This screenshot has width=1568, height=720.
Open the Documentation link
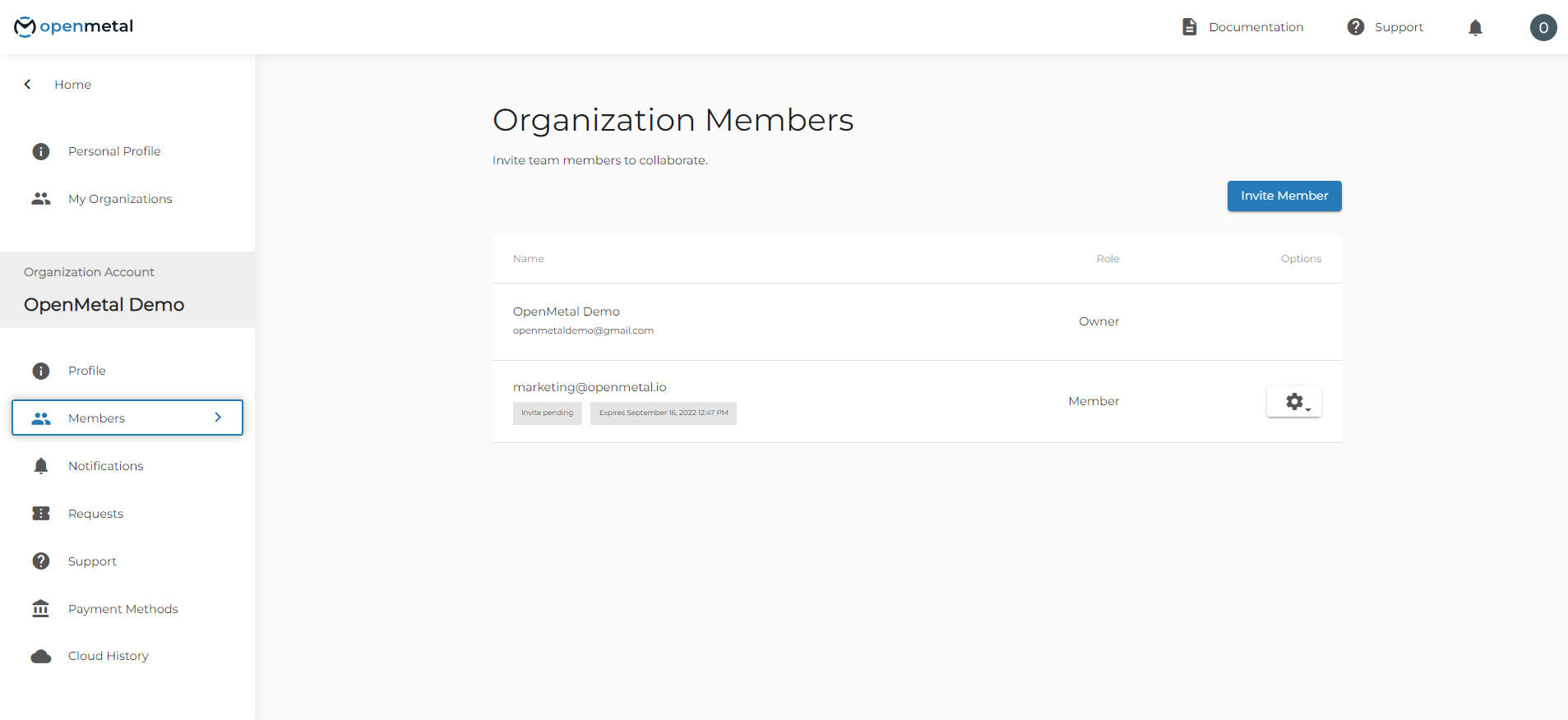[x=1256, y=27]
